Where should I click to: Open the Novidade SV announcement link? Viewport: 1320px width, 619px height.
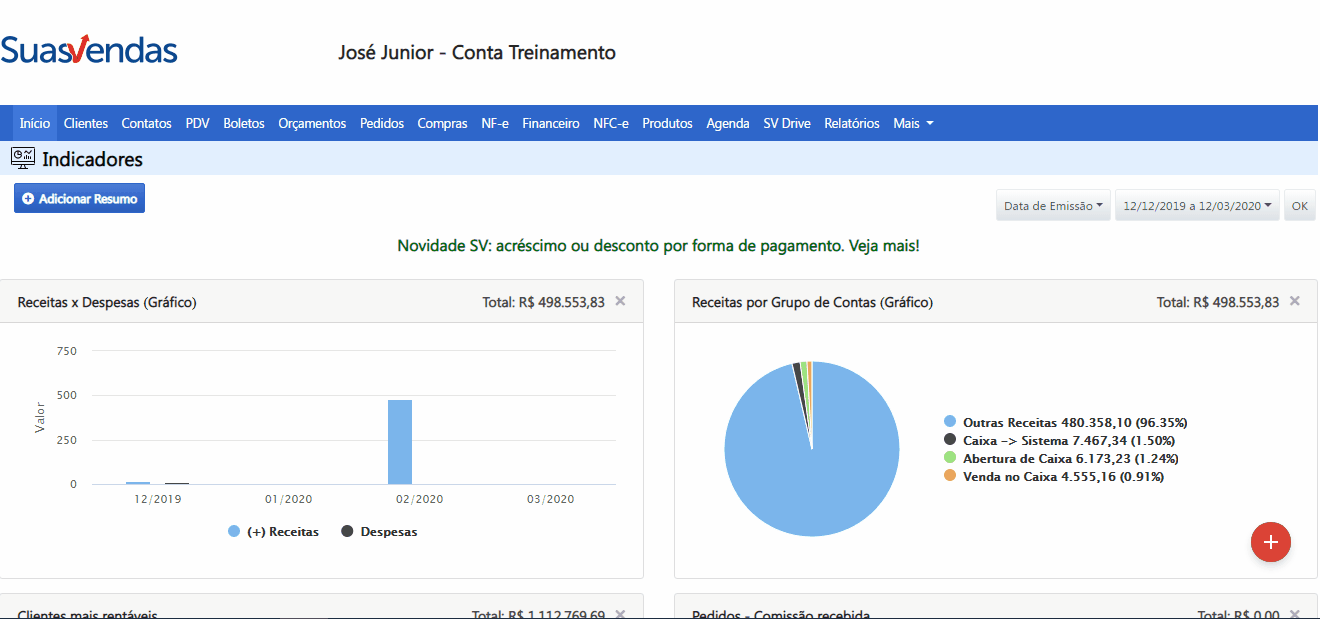pyautogui.click(x=658, y=245)
